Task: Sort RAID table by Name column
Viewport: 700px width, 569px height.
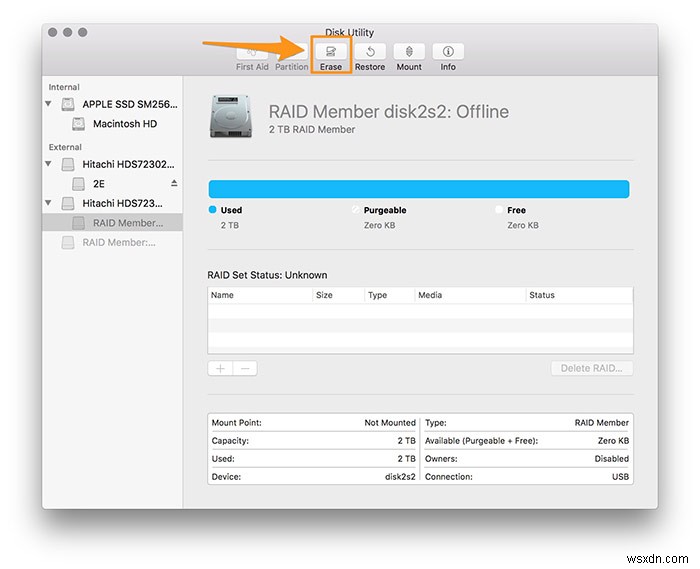Action: pyautogui.click(x=260, y=295)
